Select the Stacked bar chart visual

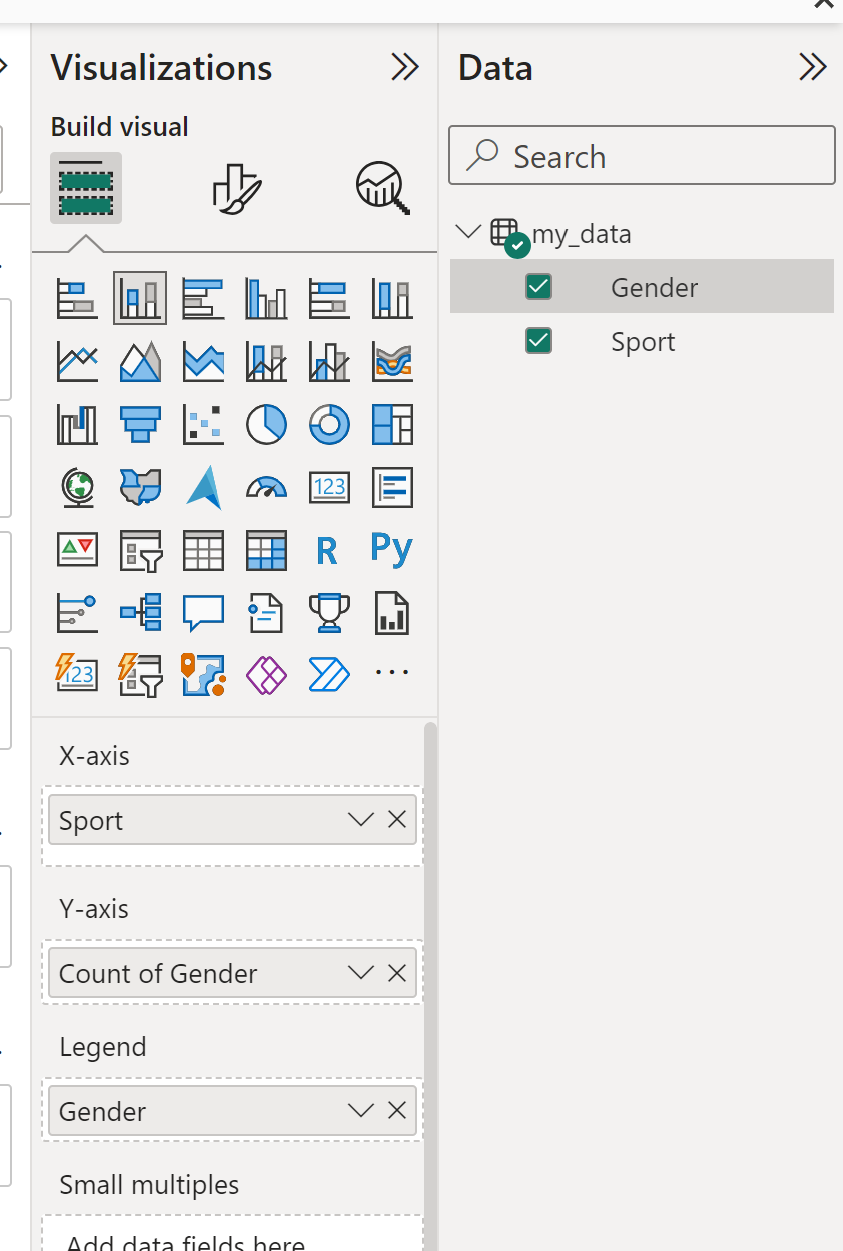tap(77, 299)
